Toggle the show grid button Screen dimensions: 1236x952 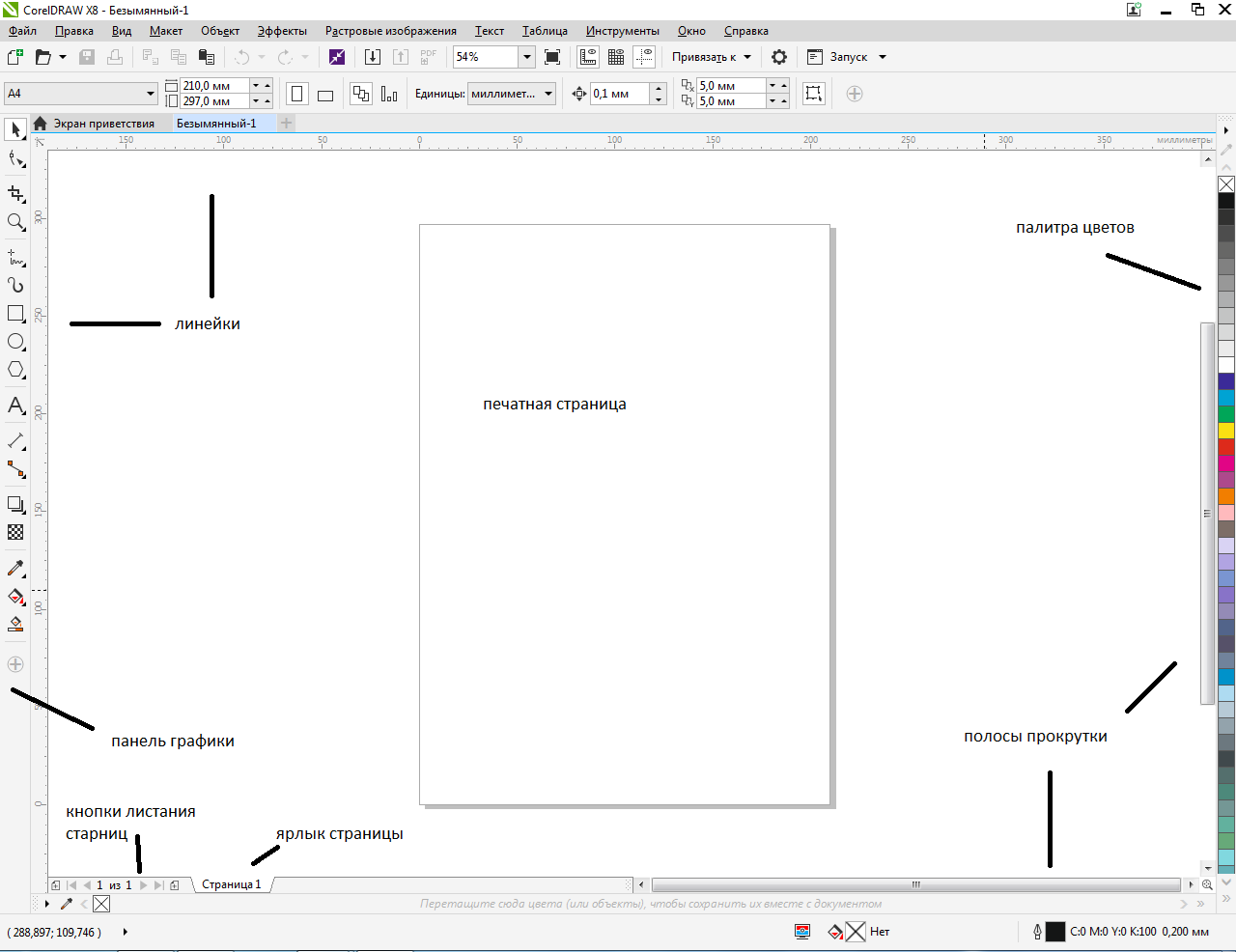(616, 57)
